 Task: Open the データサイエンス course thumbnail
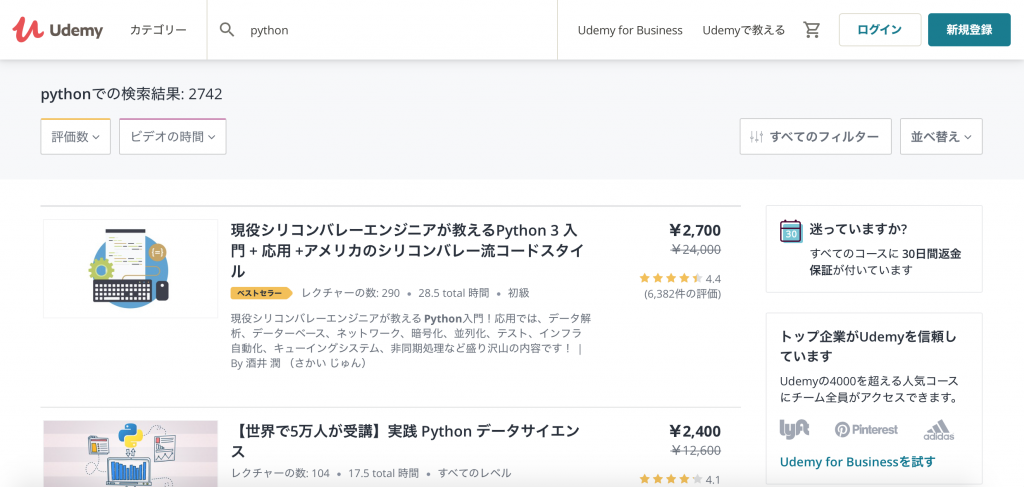coord(131,454)
